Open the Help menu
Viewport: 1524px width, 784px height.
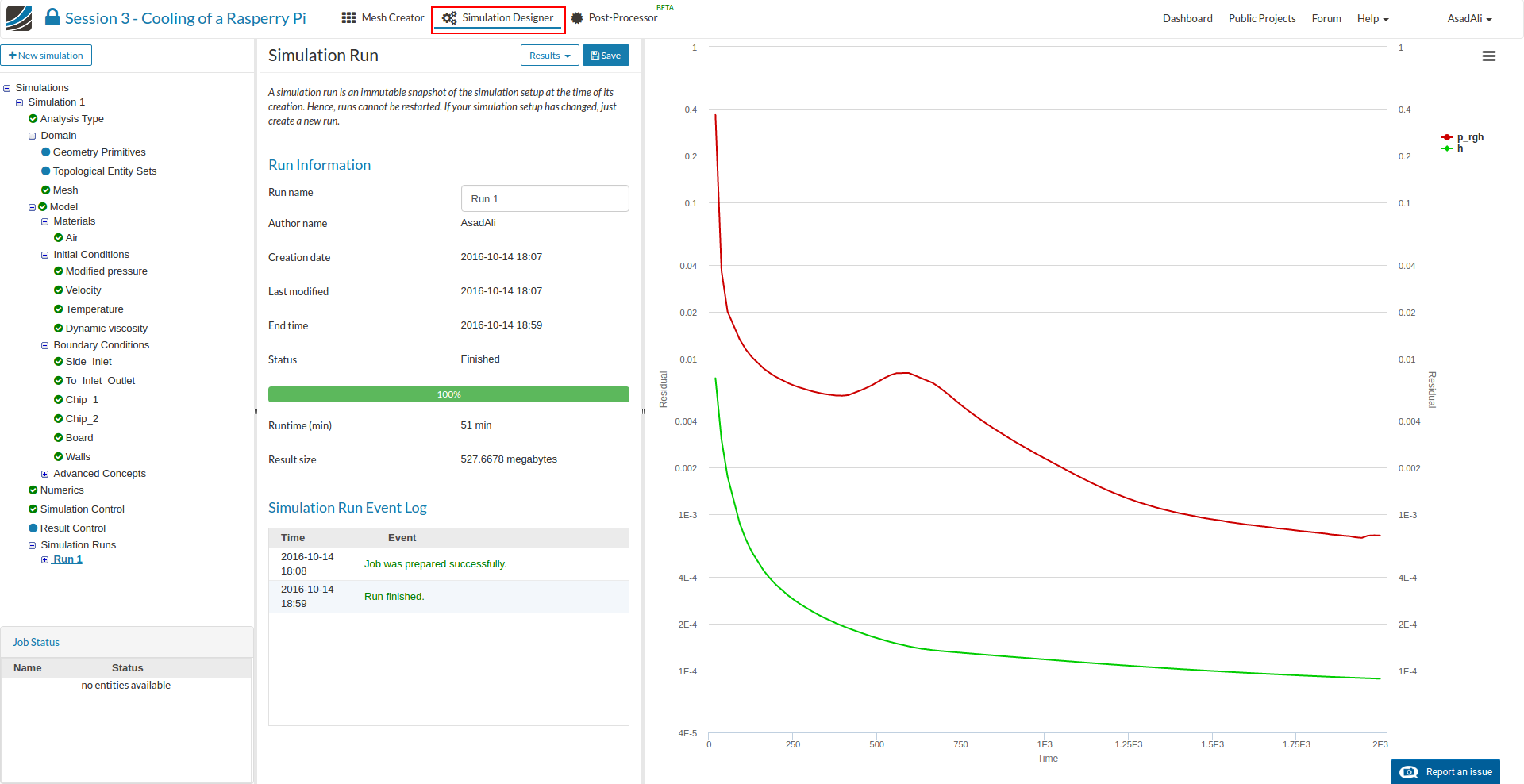point(1372,18)
